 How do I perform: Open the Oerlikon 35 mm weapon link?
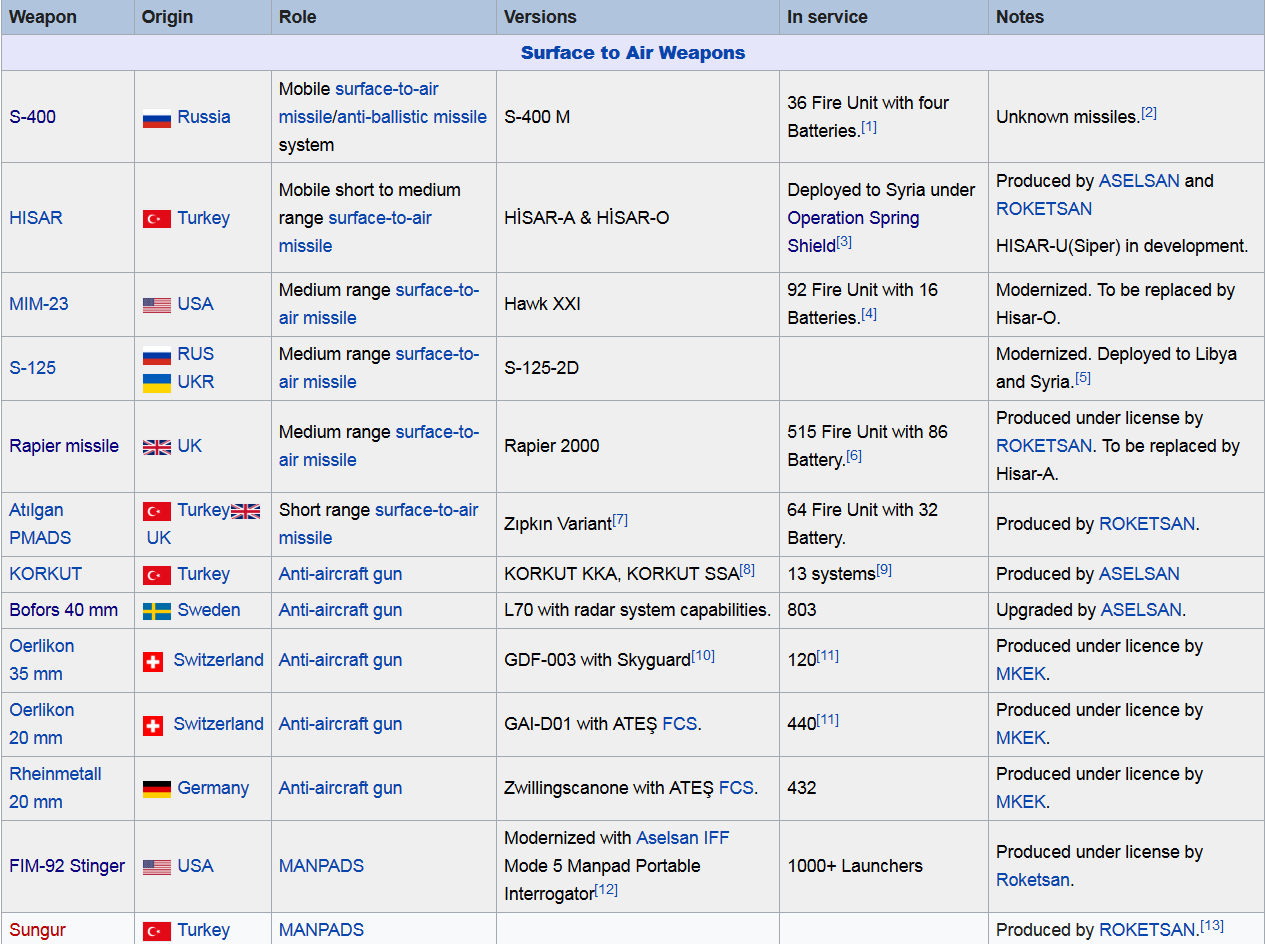pyautogui.click(x=42, y=660)
